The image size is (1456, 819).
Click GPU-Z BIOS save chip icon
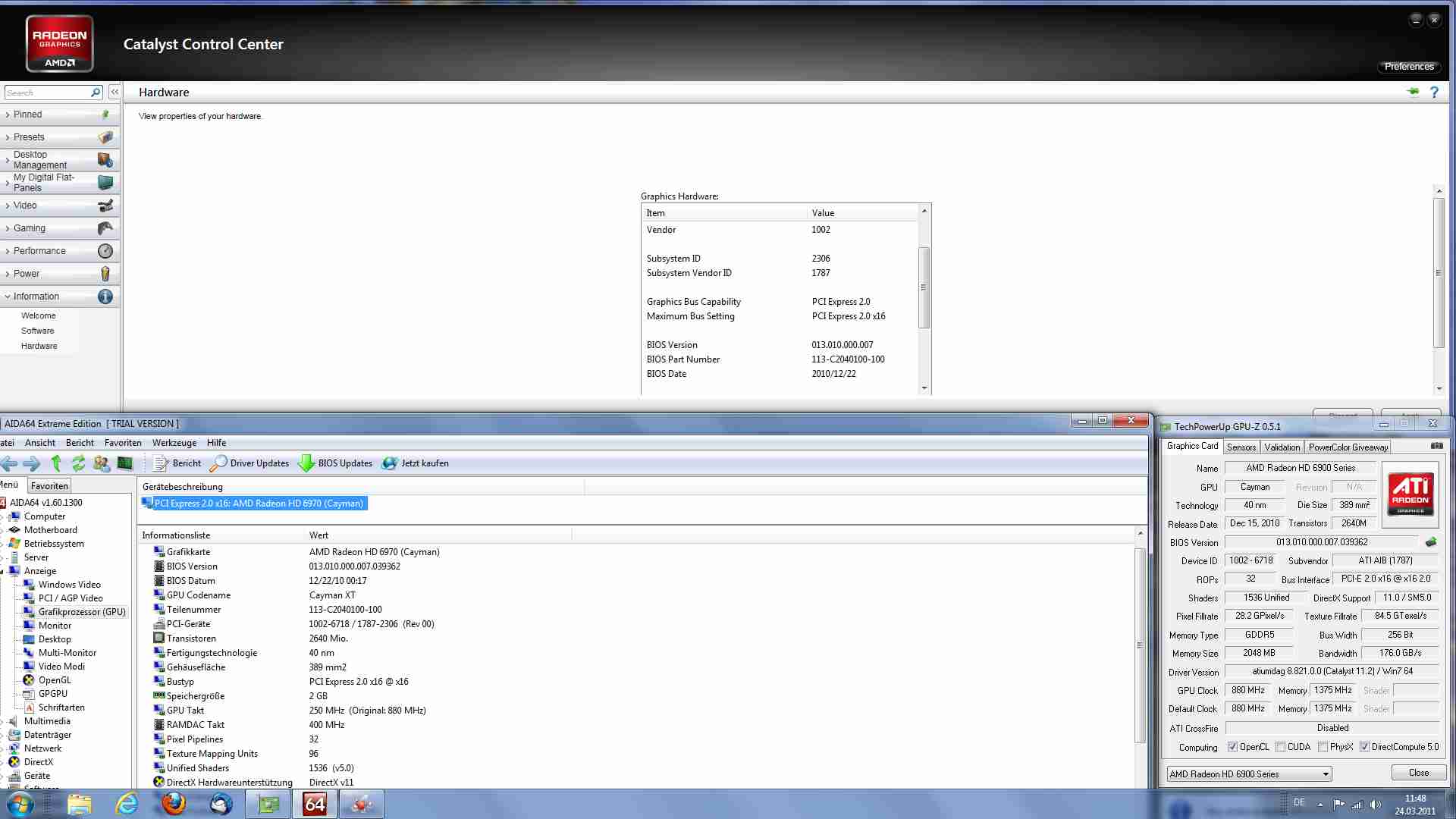pyautogui.click(x=1431, y=542)
